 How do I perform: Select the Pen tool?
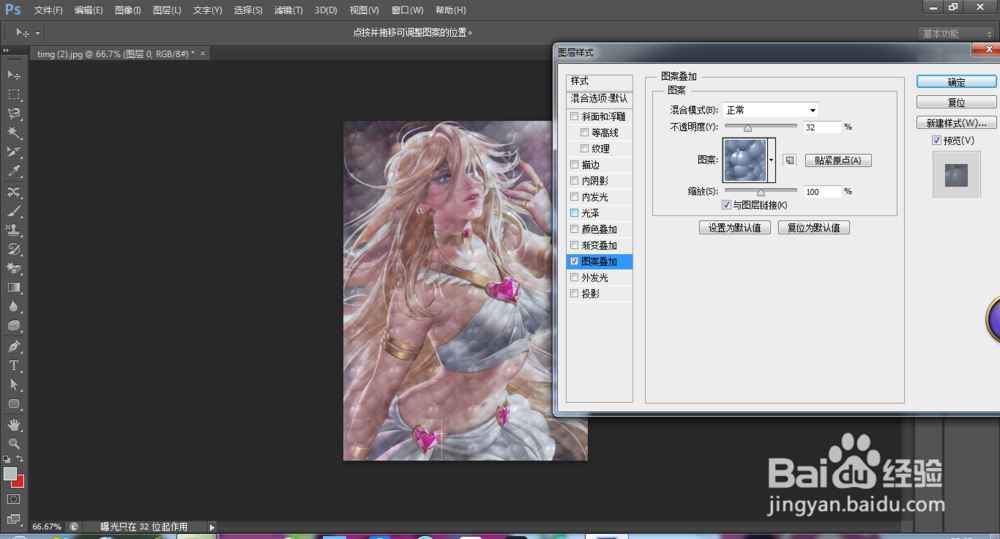[13, 346]
